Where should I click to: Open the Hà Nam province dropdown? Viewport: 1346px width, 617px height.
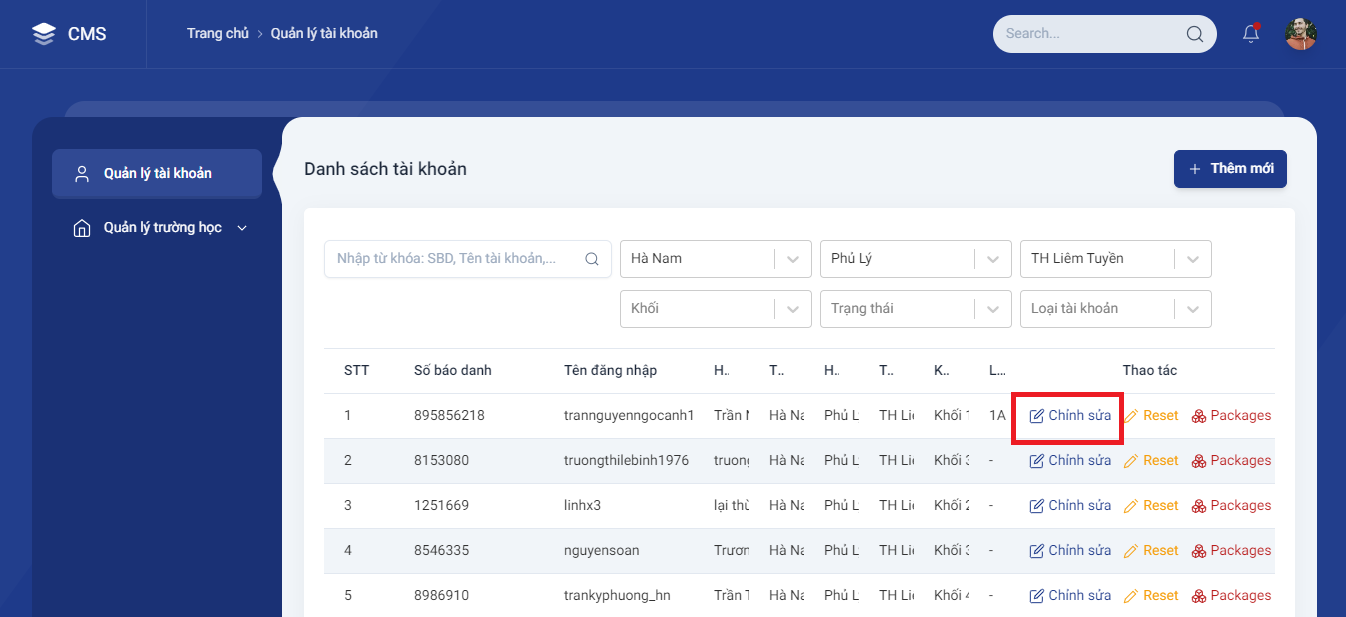pyautogui.click(x=716, y=259)
